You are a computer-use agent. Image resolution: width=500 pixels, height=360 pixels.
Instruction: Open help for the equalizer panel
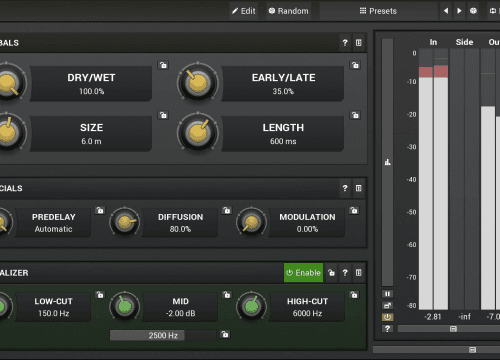[x=345, y=273]
